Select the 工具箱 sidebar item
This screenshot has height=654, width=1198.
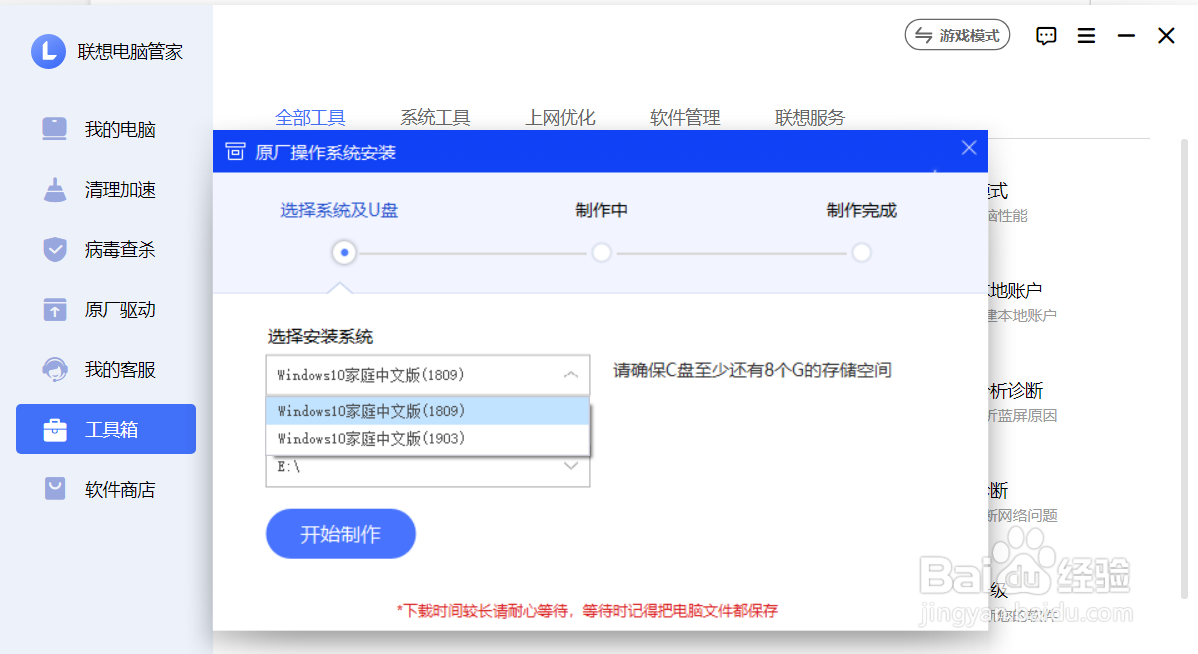click(x=105, y=429)
